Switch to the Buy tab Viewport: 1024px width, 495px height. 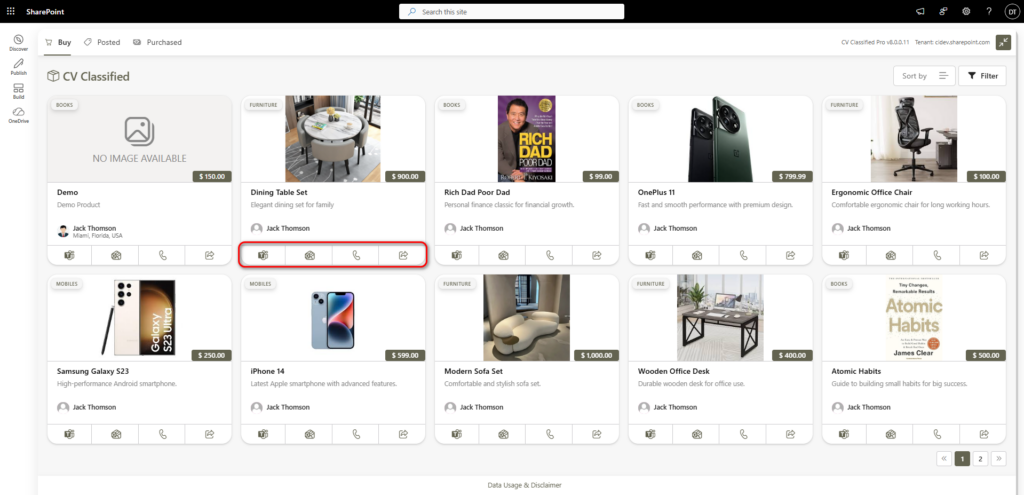[57, 42]
